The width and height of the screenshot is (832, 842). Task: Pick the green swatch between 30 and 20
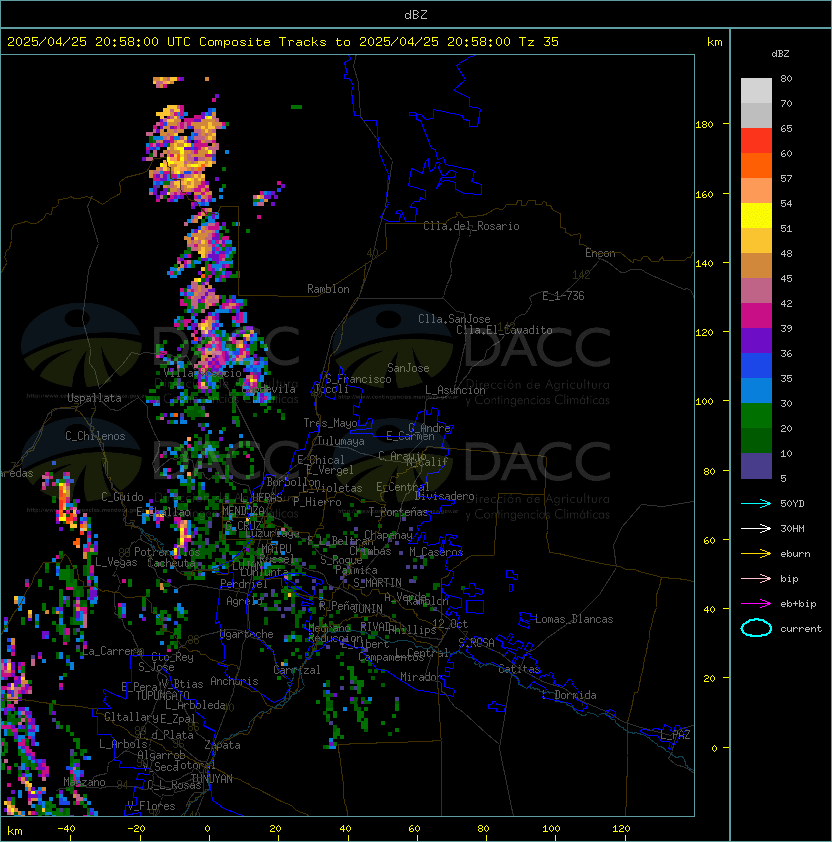point(756,416)
